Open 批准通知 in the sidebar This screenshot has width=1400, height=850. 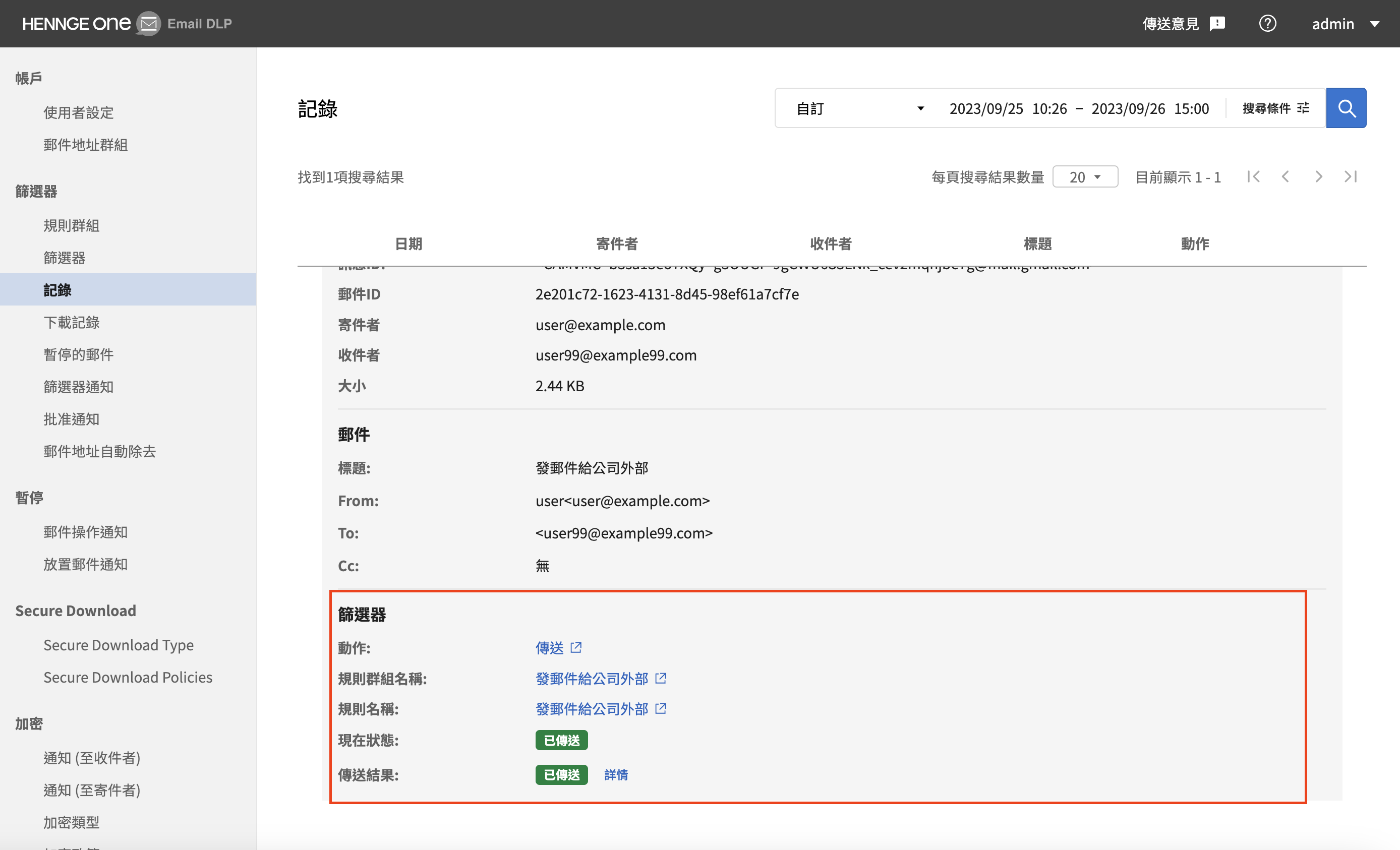tap(72, 419)
